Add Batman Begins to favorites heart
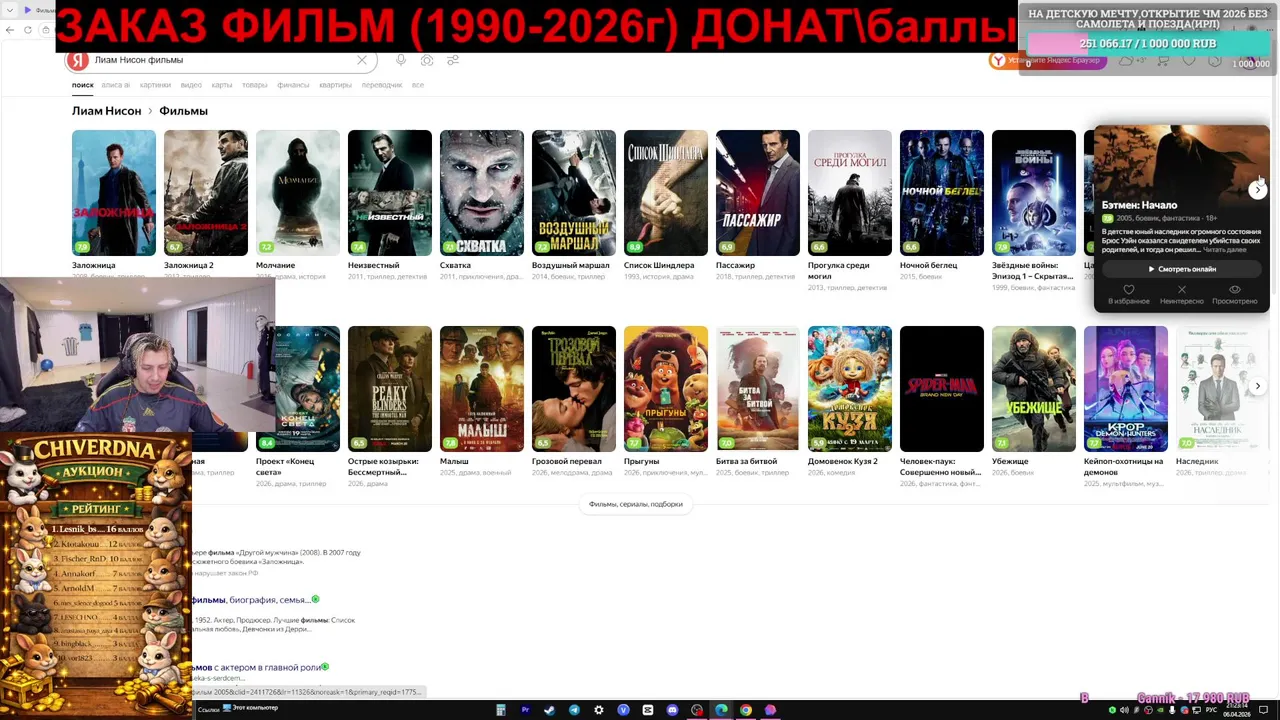 pos(1129,290)
